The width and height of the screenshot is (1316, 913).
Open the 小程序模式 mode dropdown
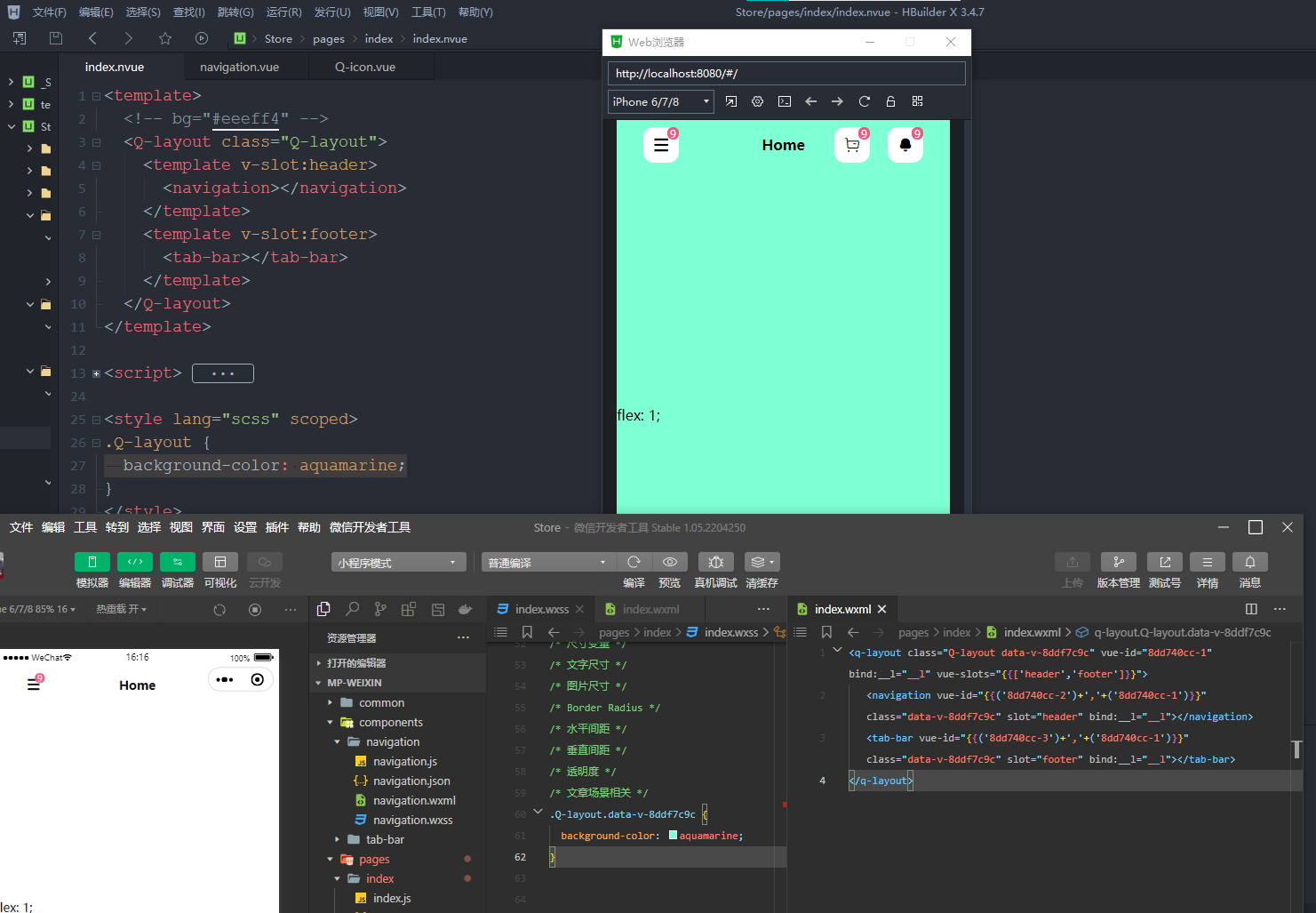[398, 563]
